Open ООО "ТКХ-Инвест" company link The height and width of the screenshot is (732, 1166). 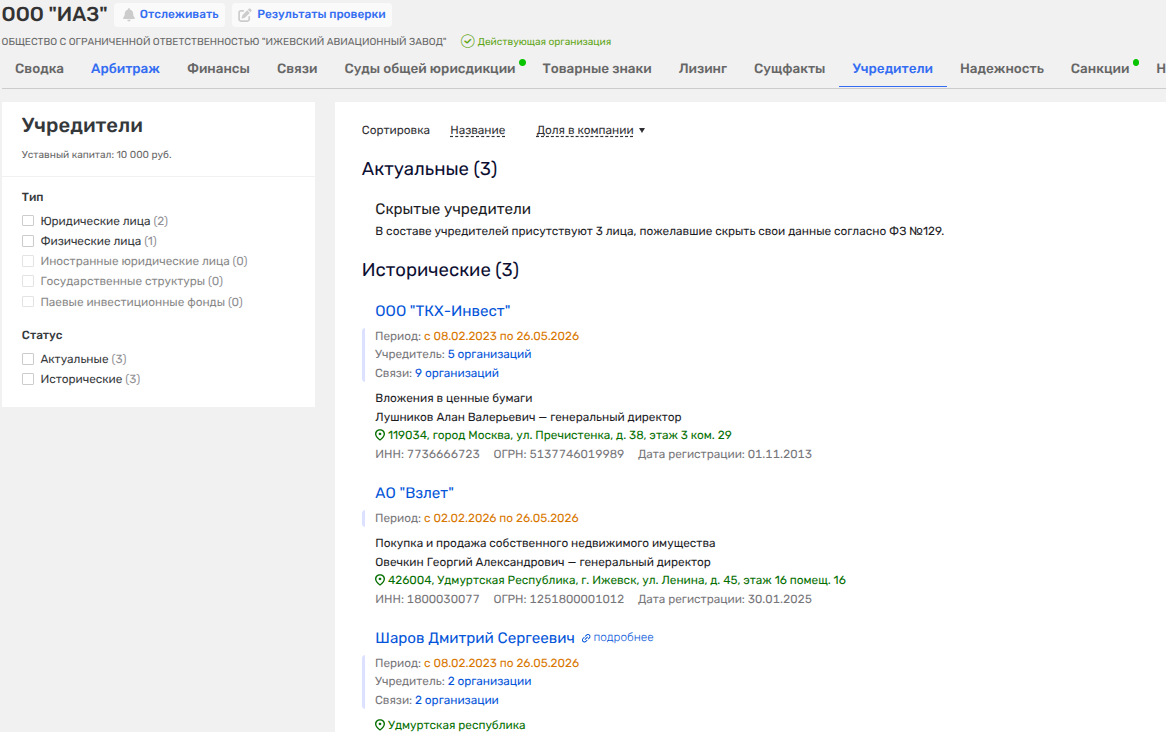pyautogui.click(x=442, y=311)
